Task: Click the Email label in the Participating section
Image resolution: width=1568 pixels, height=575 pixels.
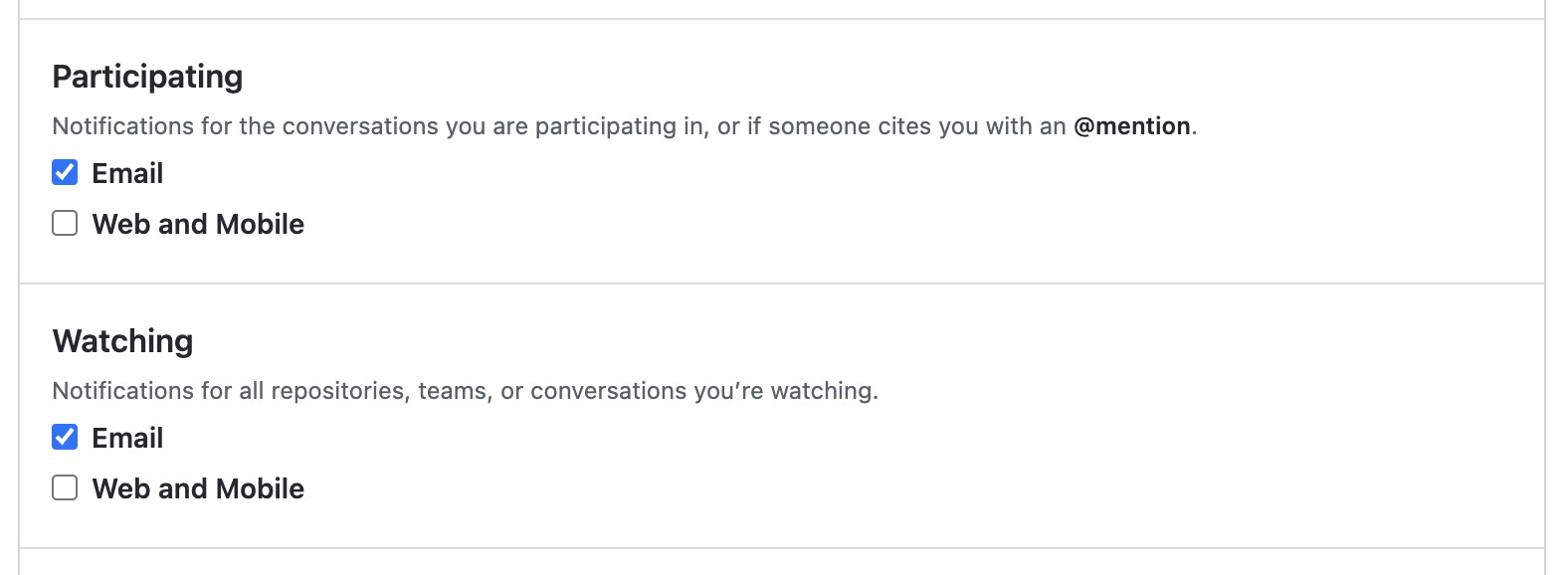Action: pos(127,172)
